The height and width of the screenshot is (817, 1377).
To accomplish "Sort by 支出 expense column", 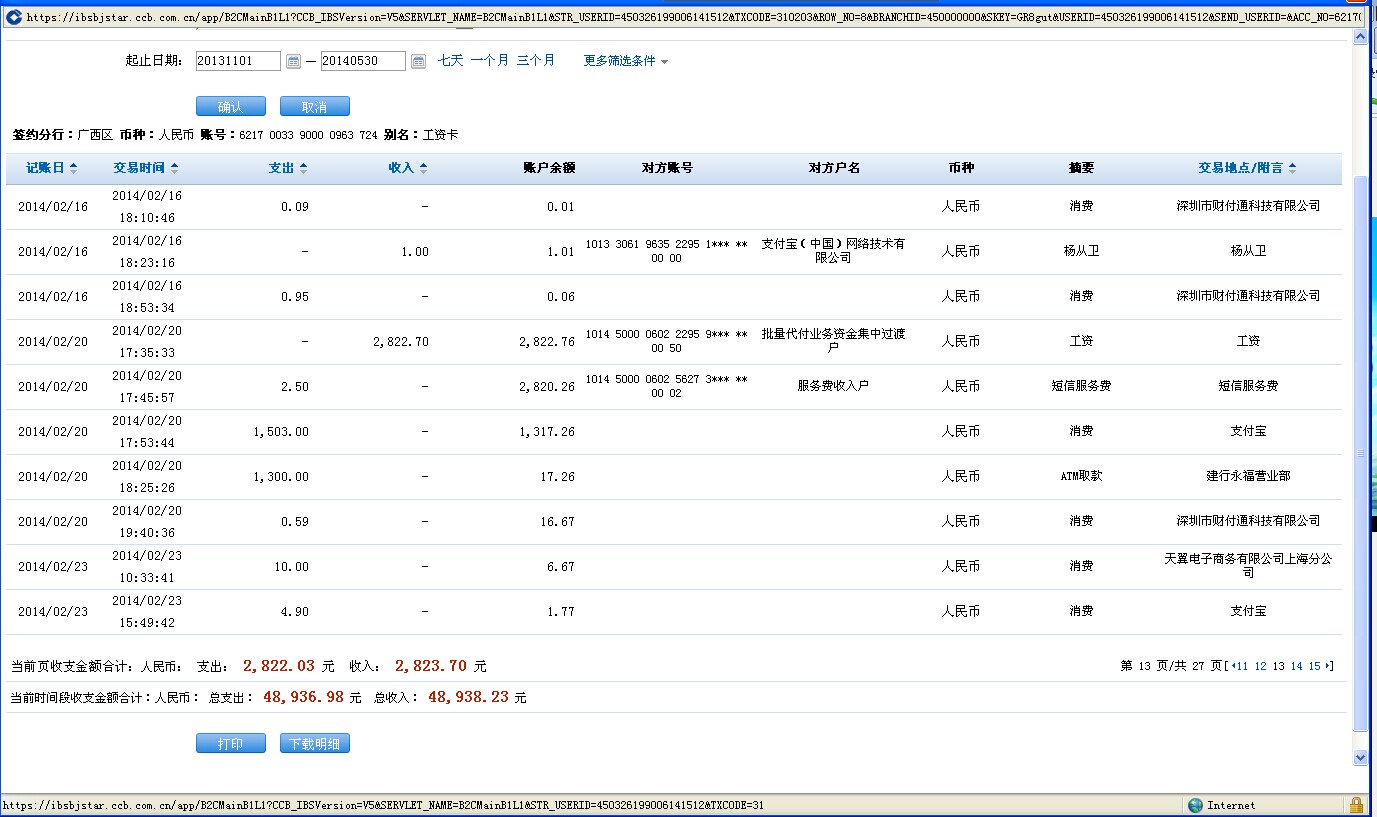I will (288, 168).
